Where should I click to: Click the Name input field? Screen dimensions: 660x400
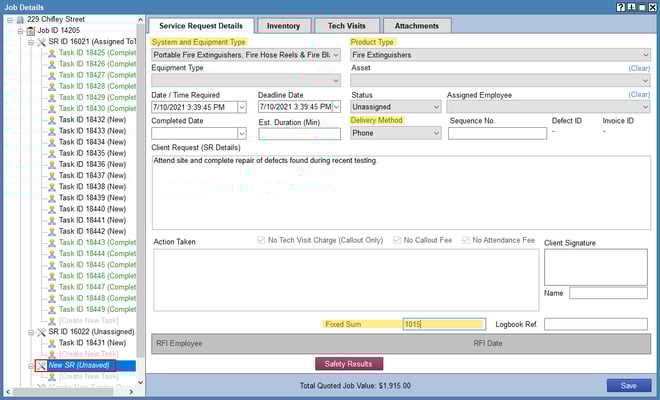tap(608, 293)
